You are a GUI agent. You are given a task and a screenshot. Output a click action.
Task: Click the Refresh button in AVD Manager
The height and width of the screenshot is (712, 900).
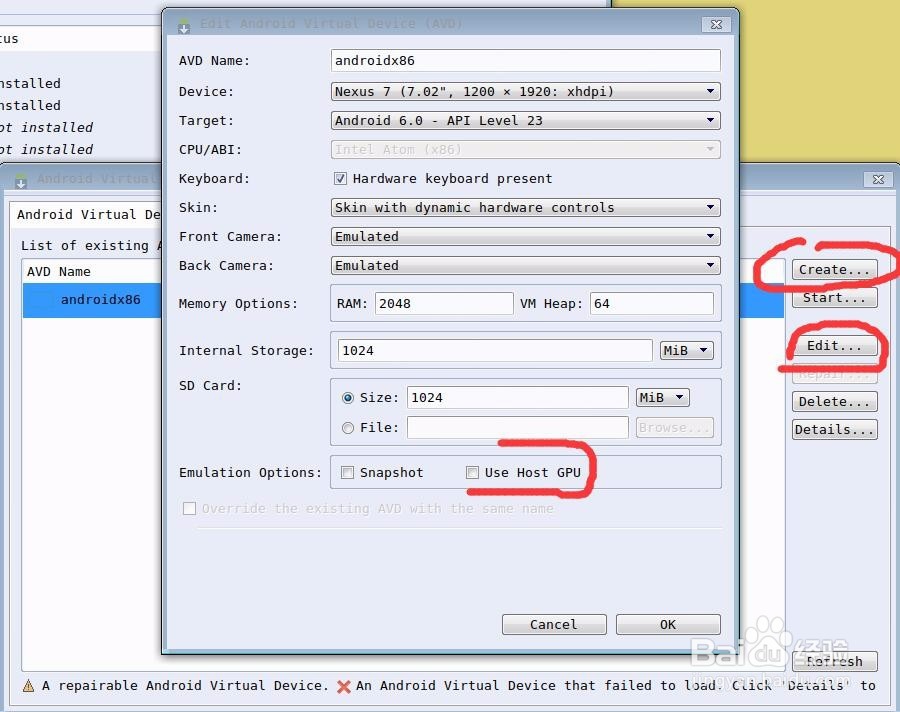pyautogui.click(x=835, y=661)
